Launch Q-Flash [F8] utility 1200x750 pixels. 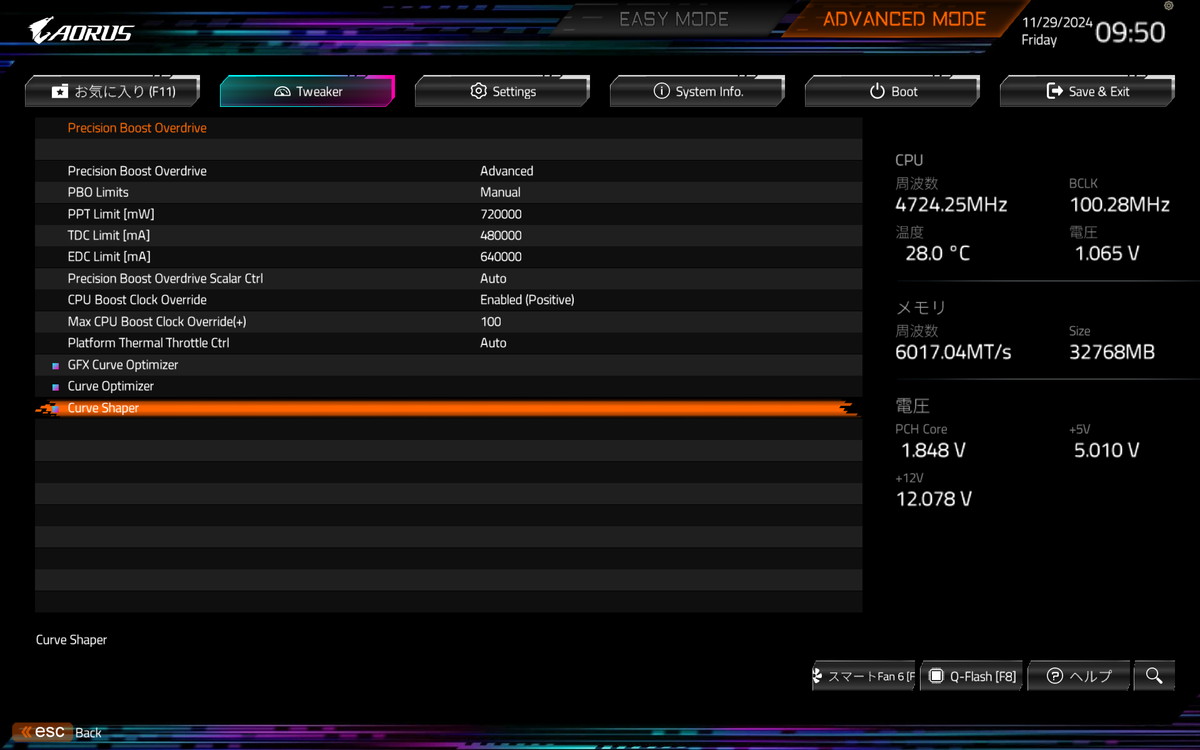[x=971, y=676]
